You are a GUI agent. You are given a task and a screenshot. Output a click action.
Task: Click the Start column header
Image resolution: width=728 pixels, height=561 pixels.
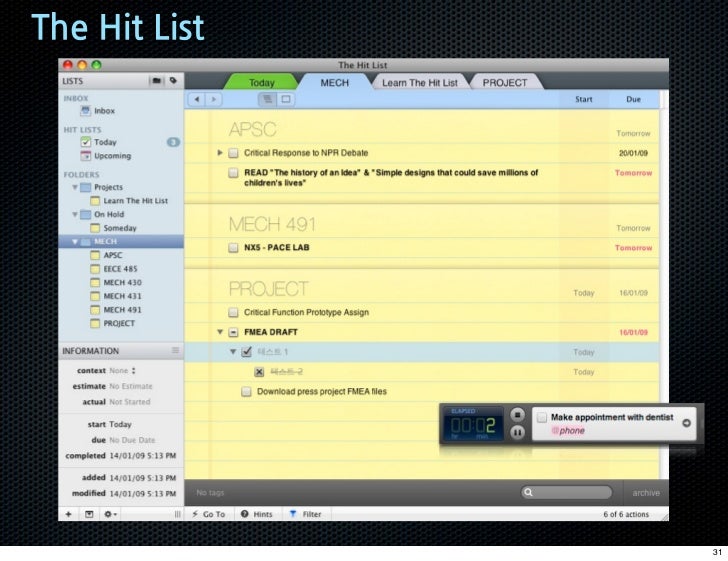pos(584,99)
